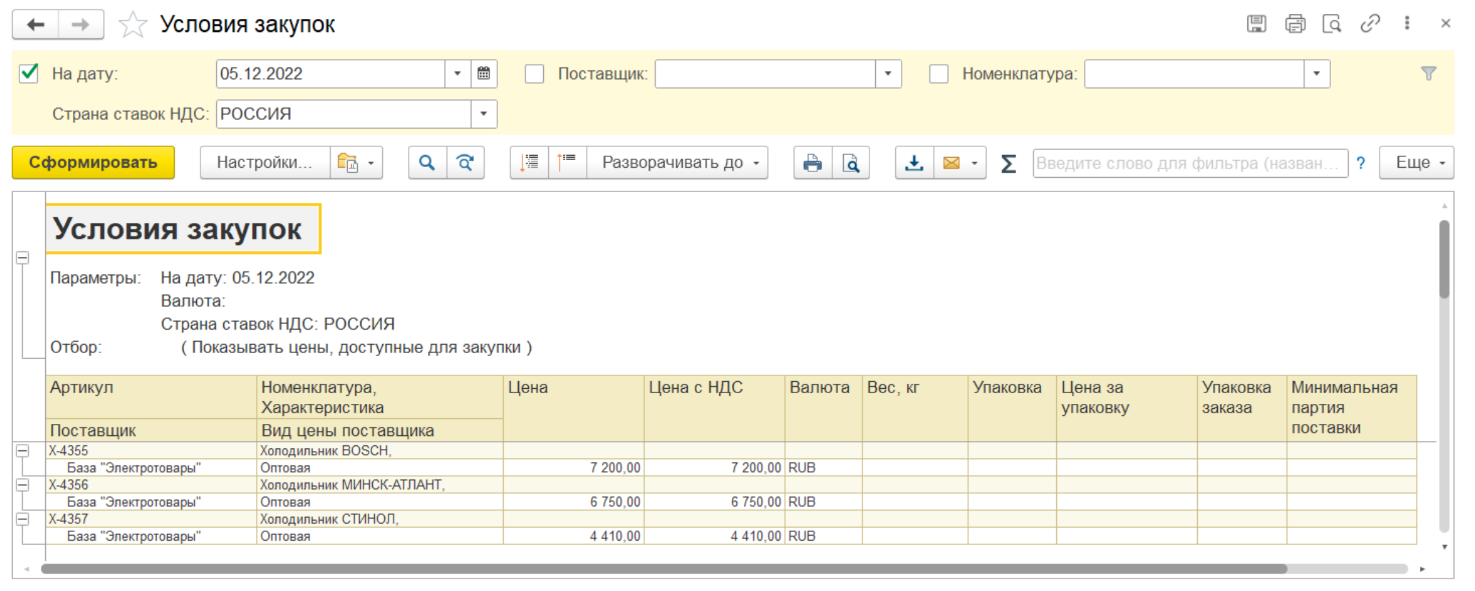Open the calendar picker for the date field

click(x=484, y=74)
